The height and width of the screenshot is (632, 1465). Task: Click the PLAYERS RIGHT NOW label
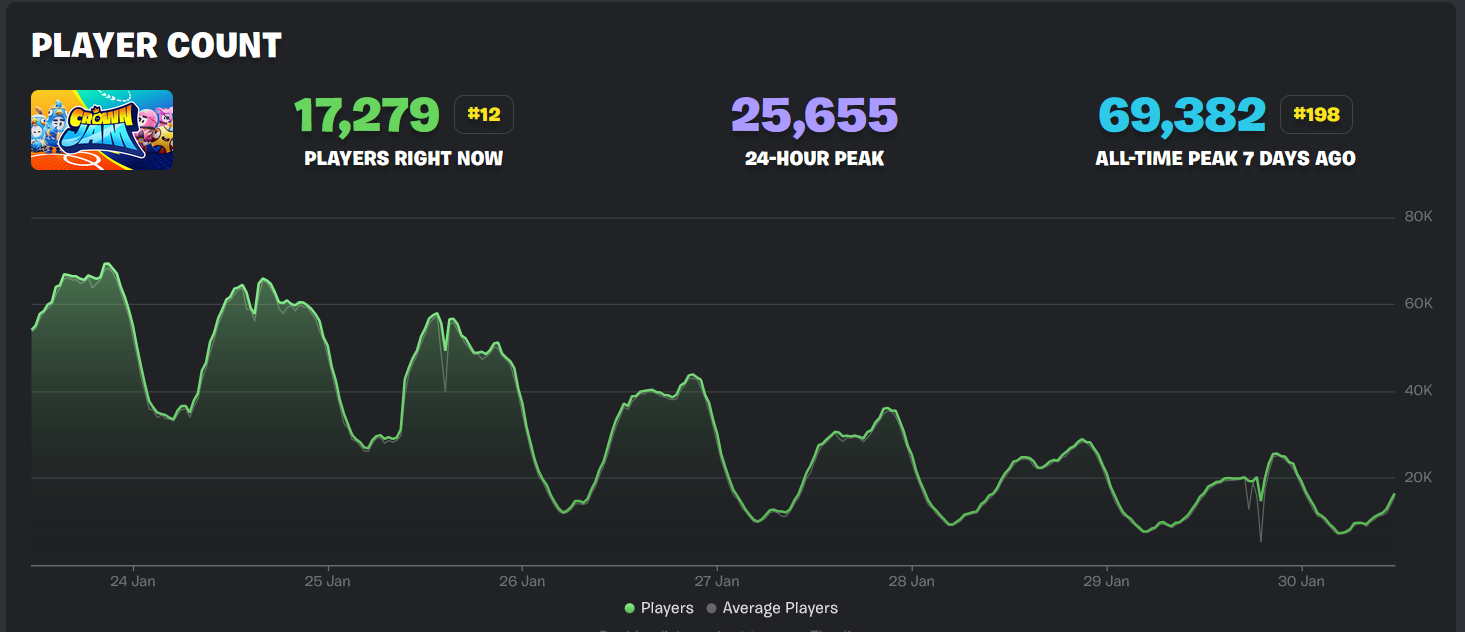(x=404, y=159)
